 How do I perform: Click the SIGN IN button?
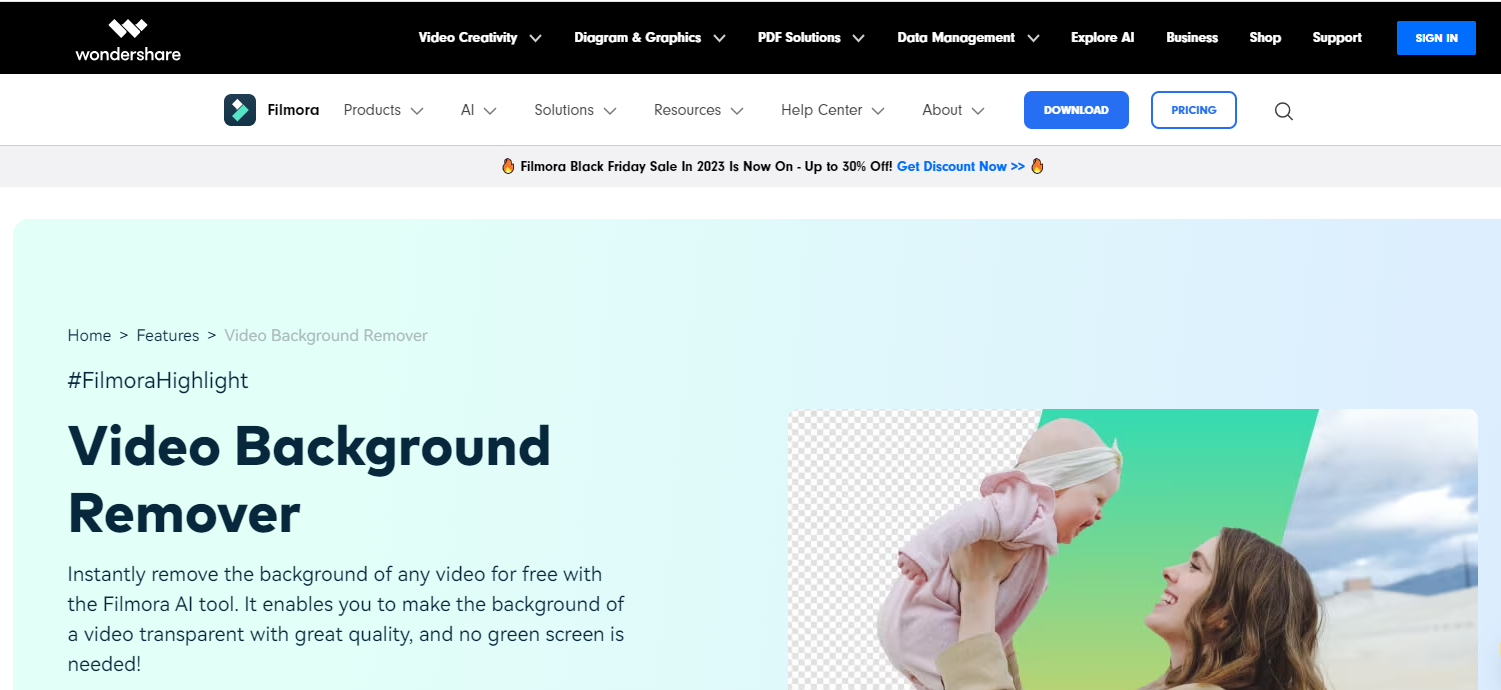click(x=1436, y=38)
